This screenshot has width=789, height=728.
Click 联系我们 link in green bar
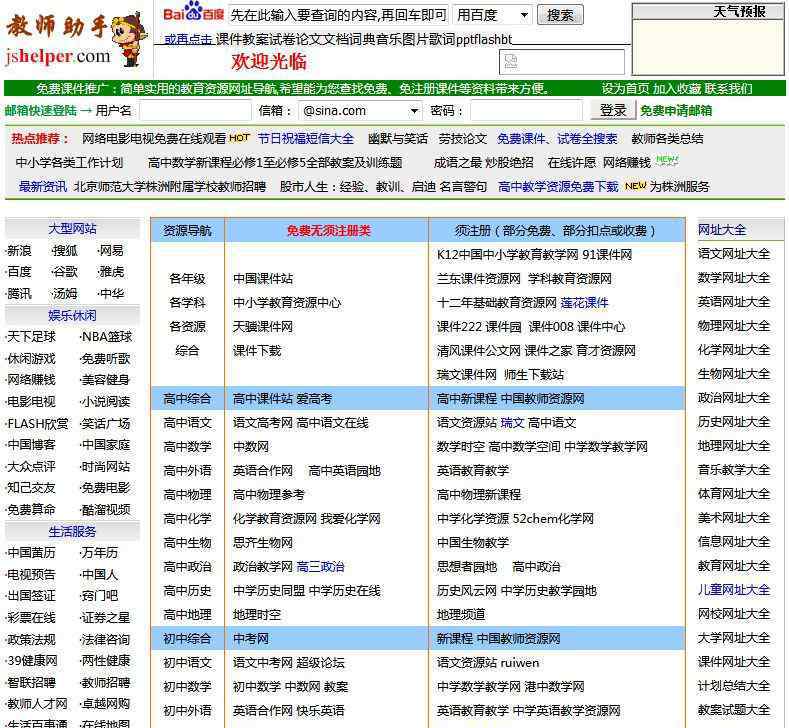(729, 89)
